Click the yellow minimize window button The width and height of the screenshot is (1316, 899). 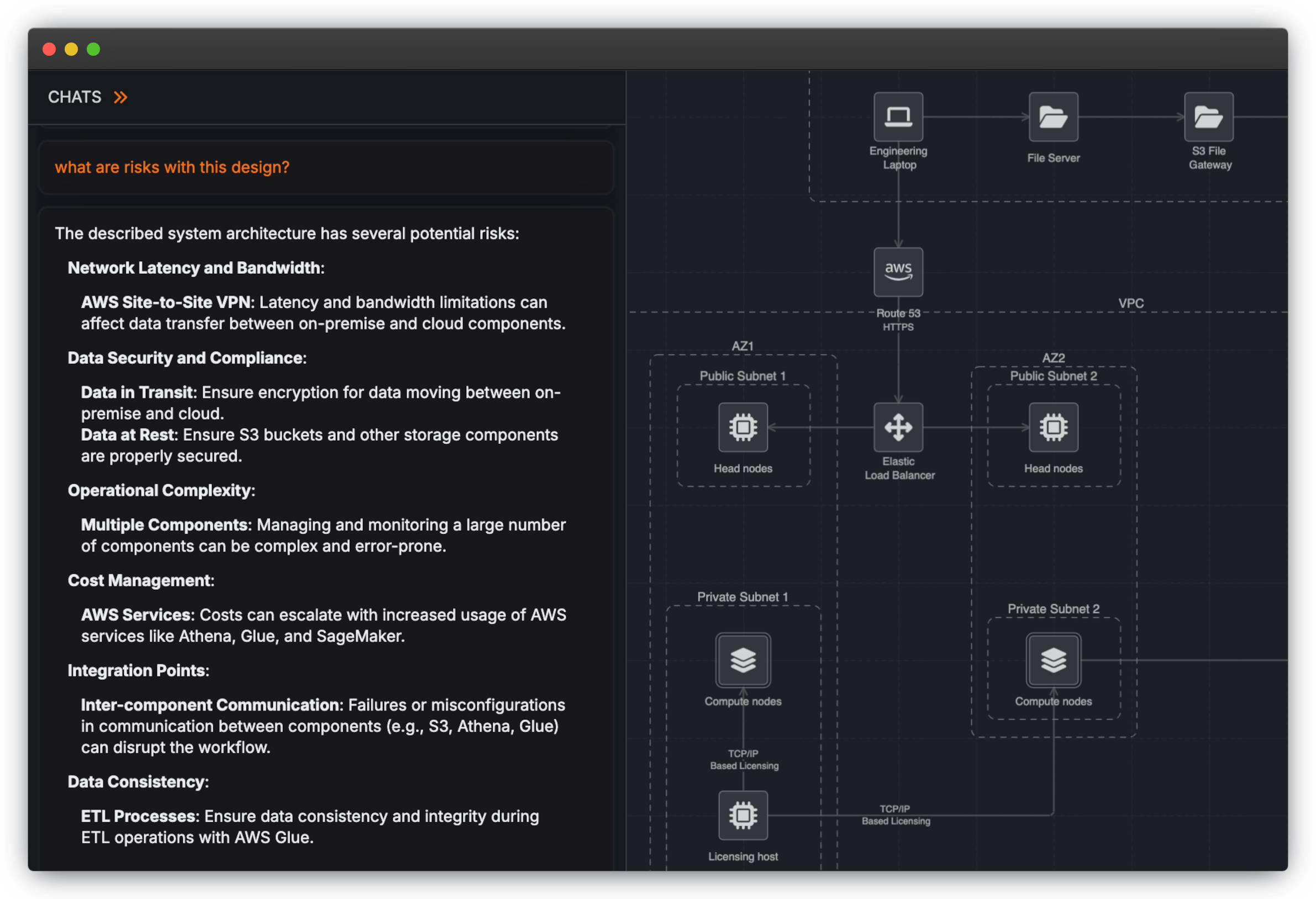[x=71, y=49]
